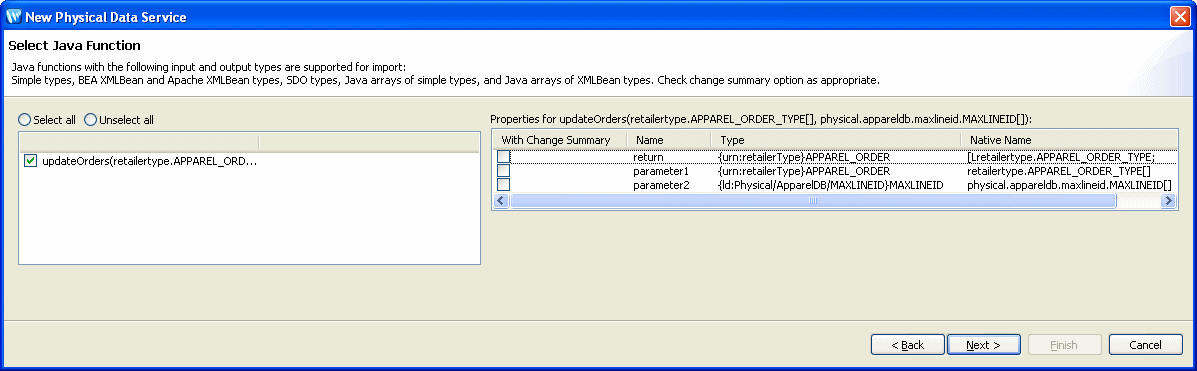Click the {ld:Physical/ApparelDB/MAXLINEID}MAXLINEID type cell
The image size is (1197, 371).
tap(831, 185)
